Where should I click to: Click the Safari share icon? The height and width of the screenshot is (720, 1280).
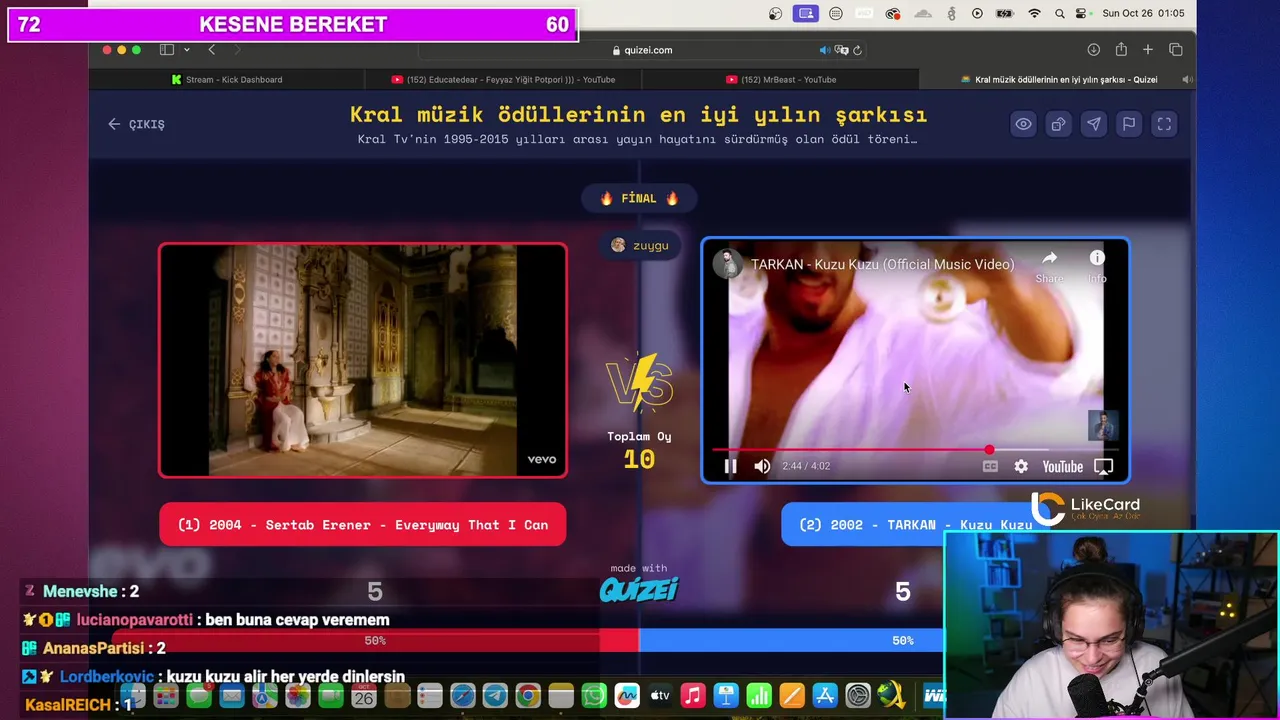tap(1121, 50)
